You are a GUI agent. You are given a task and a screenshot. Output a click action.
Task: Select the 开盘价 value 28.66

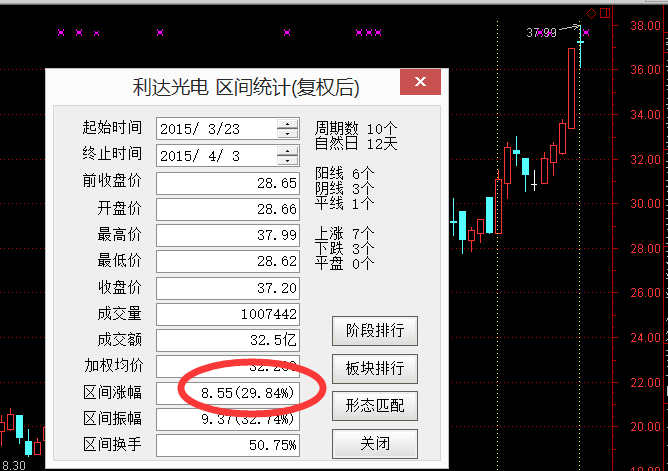tap(228, 209)
